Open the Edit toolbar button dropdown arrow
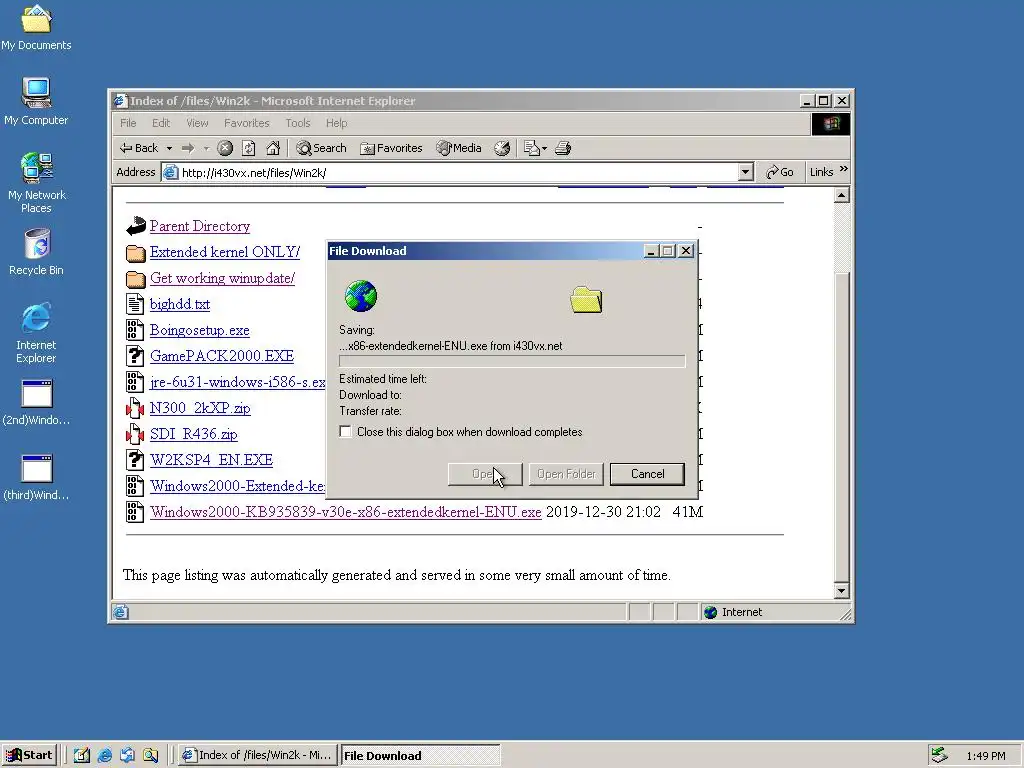The width and height of the screenshot is (1024, 768). [544, 149]
